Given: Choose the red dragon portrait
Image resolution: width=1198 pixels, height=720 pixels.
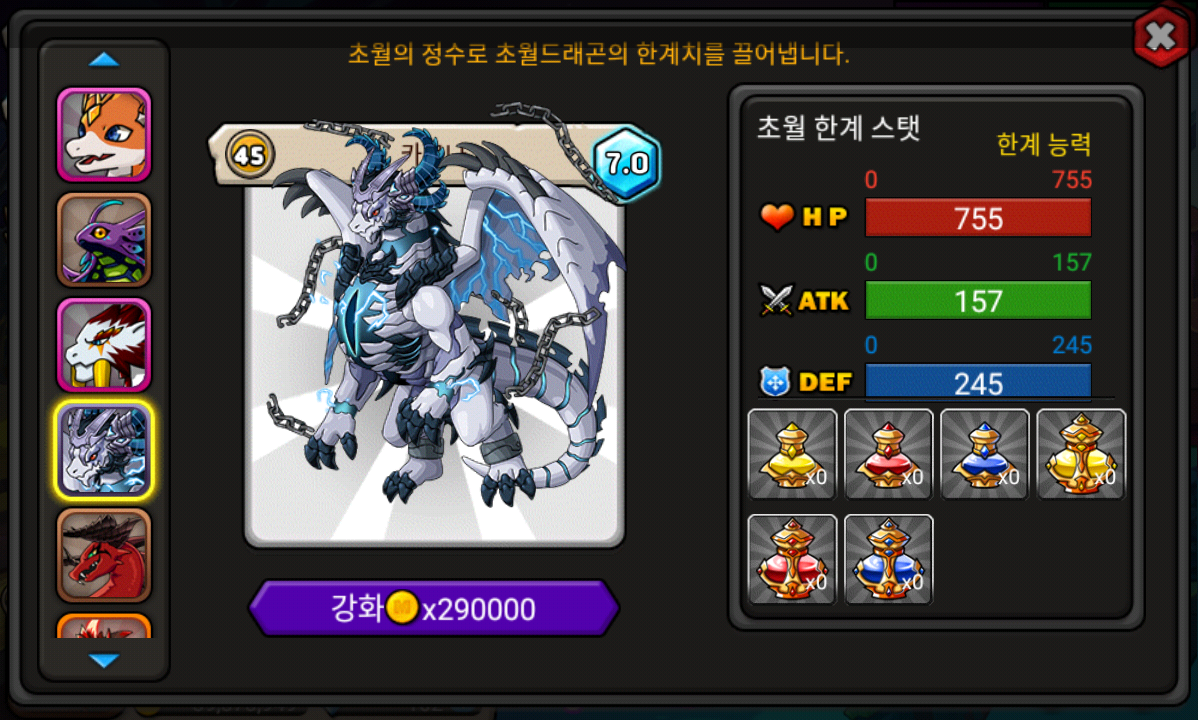Looking at the screenshot, I should (104, 555).
